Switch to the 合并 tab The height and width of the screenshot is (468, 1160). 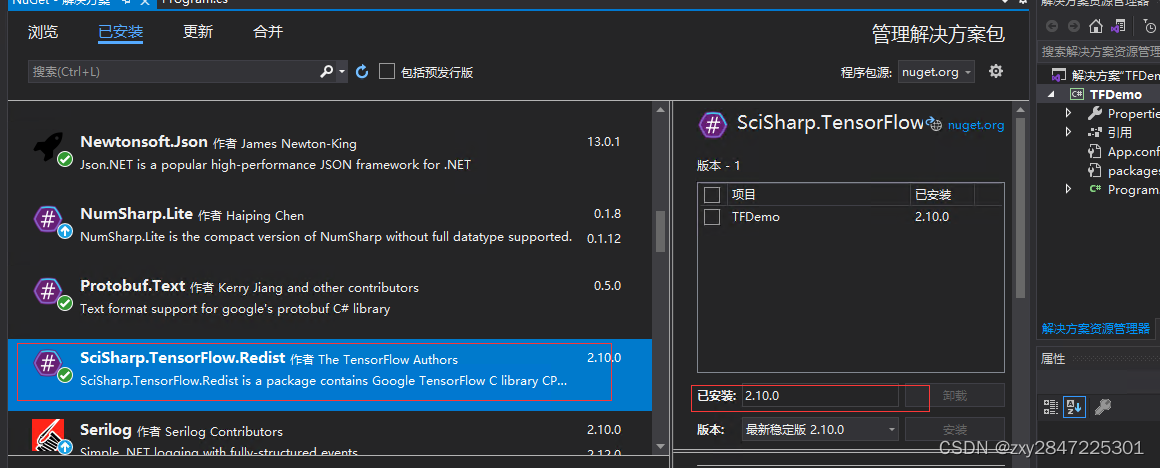[268, 32]
